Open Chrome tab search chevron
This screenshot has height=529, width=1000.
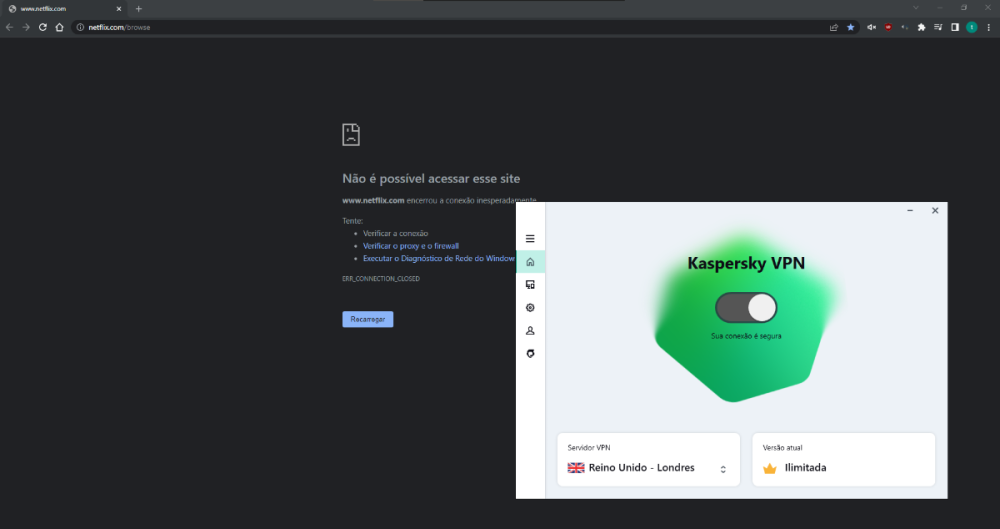916,8
